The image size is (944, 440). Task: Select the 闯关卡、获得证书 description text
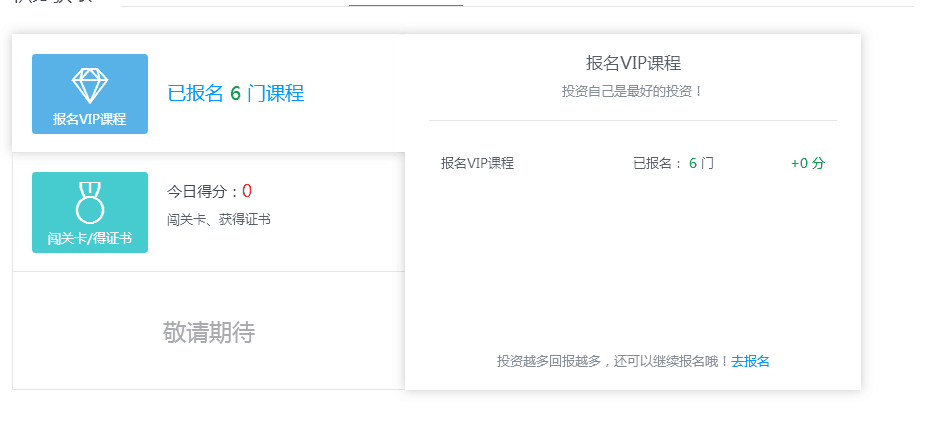218,219
